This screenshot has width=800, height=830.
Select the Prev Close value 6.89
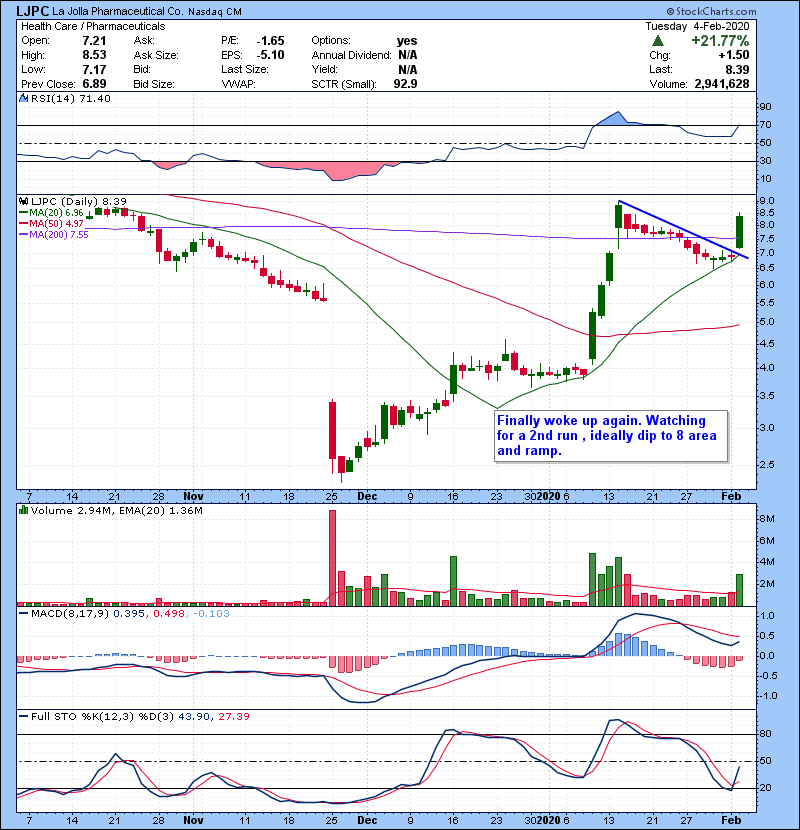(x=94, y=84)
